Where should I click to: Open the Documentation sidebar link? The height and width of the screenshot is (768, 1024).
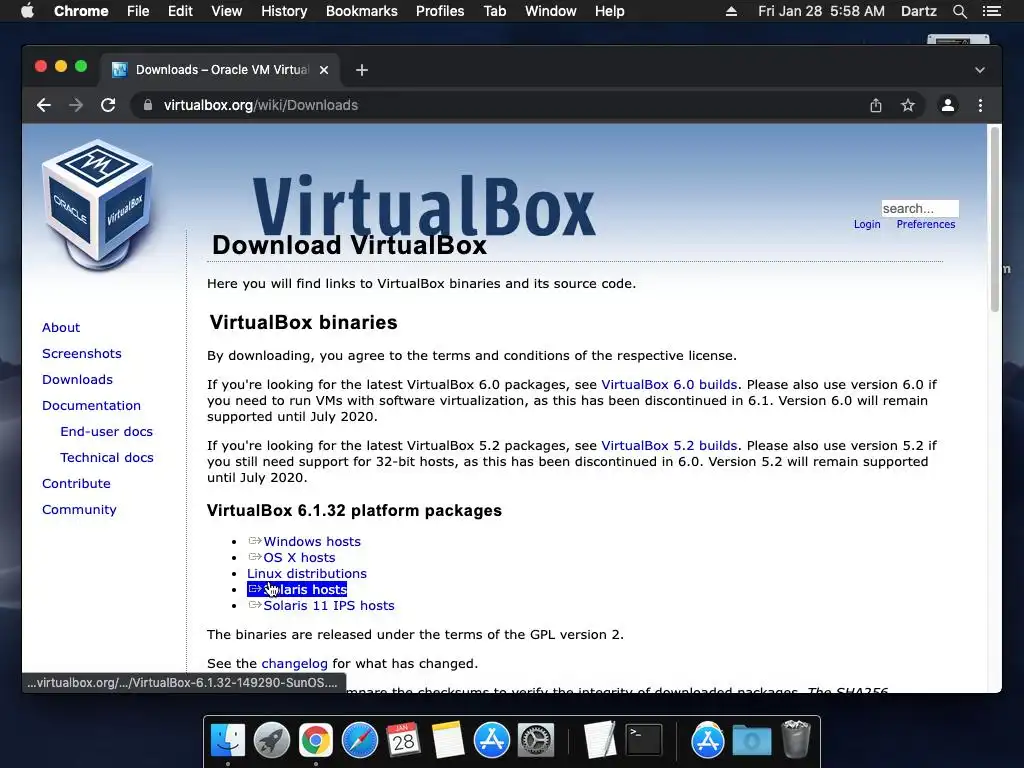91,406
